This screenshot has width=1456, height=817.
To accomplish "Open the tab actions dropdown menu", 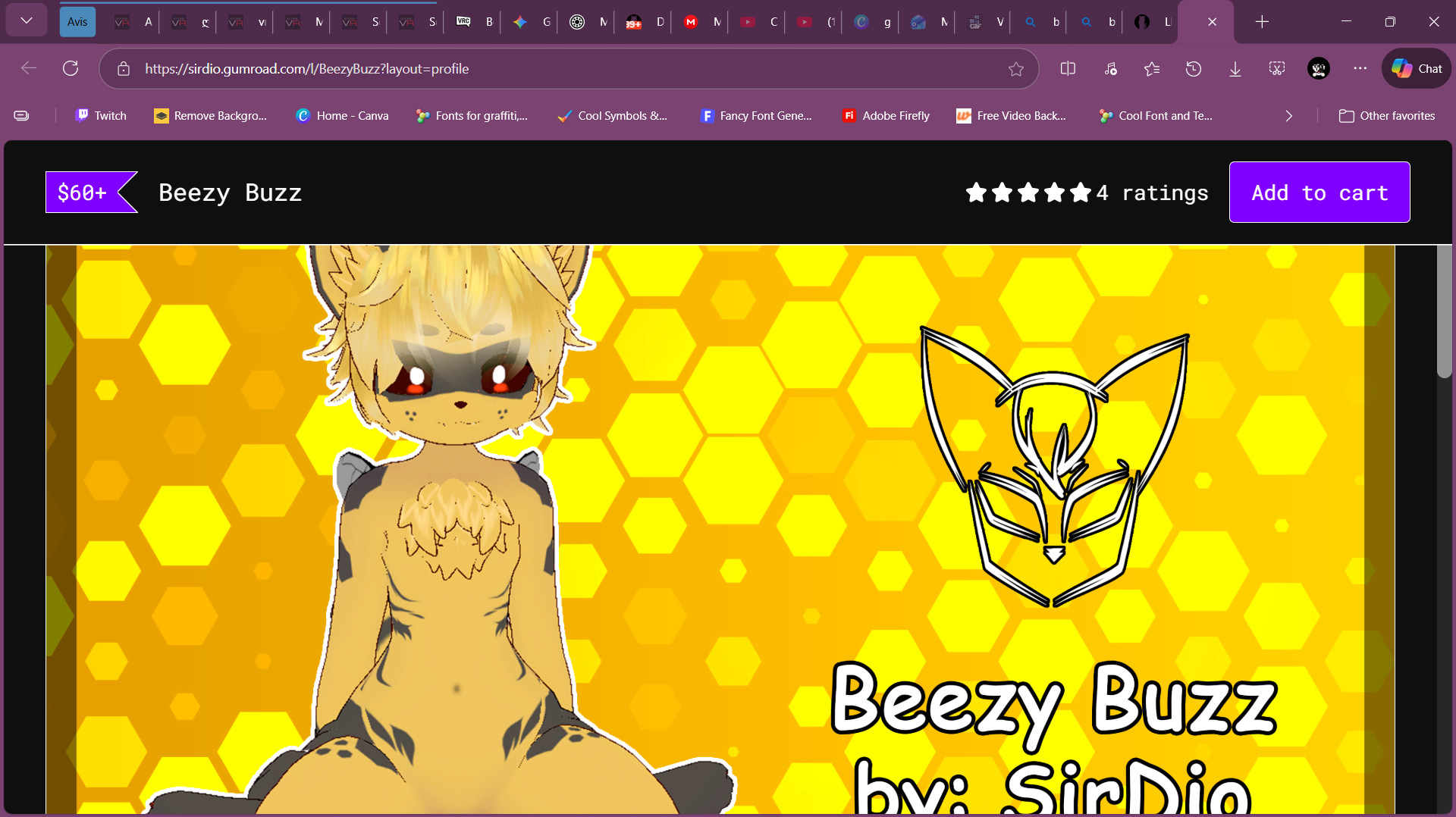I will click(x=27, y=21).
